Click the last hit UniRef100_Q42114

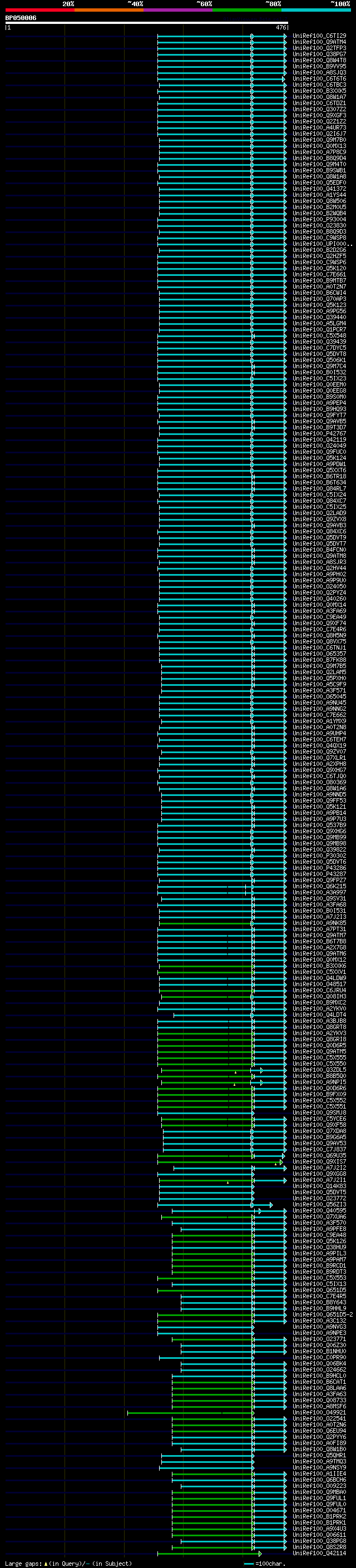tap(319, 1553)
